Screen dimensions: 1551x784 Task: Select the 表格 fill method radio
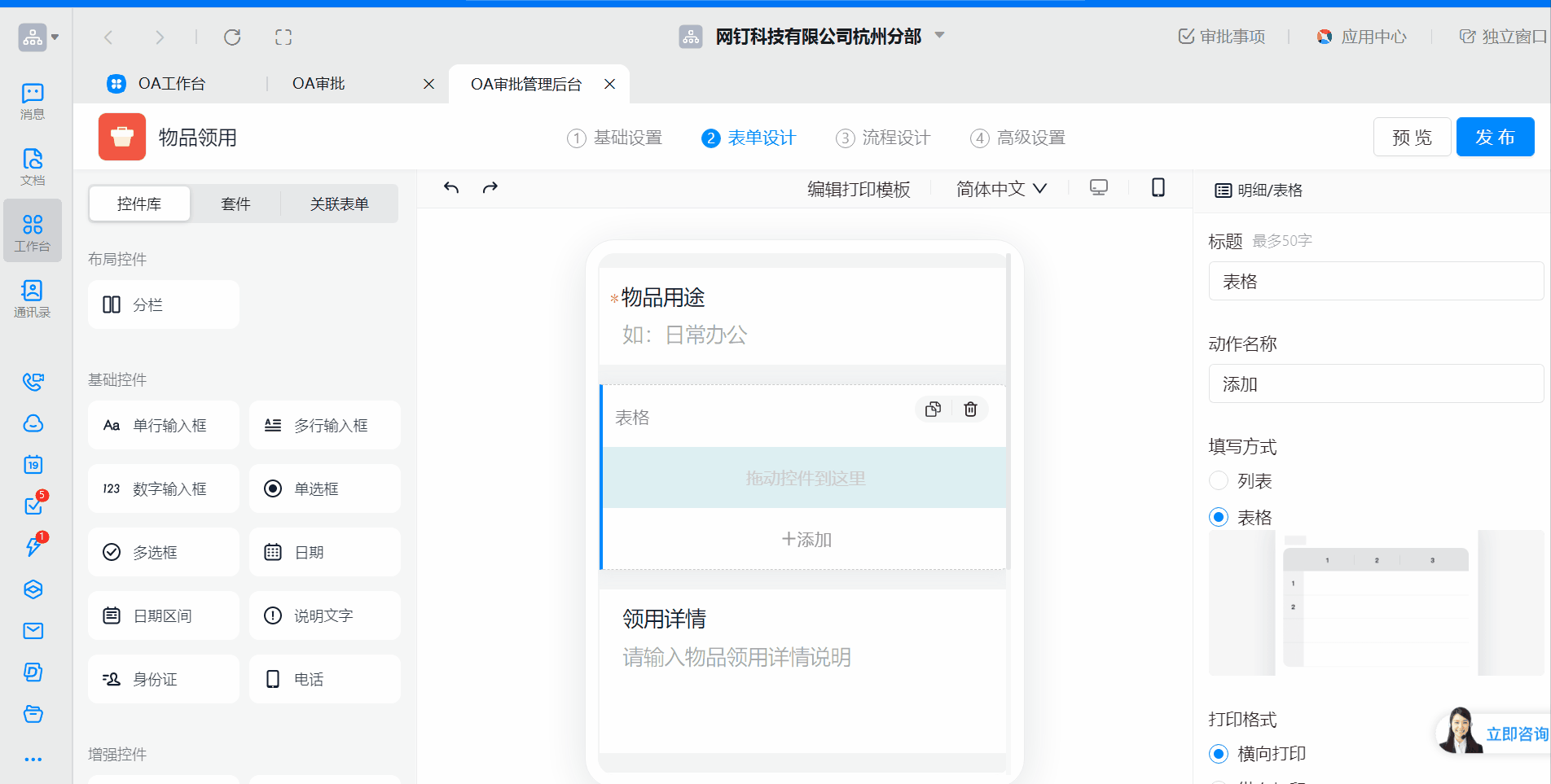click(1219, 517)
